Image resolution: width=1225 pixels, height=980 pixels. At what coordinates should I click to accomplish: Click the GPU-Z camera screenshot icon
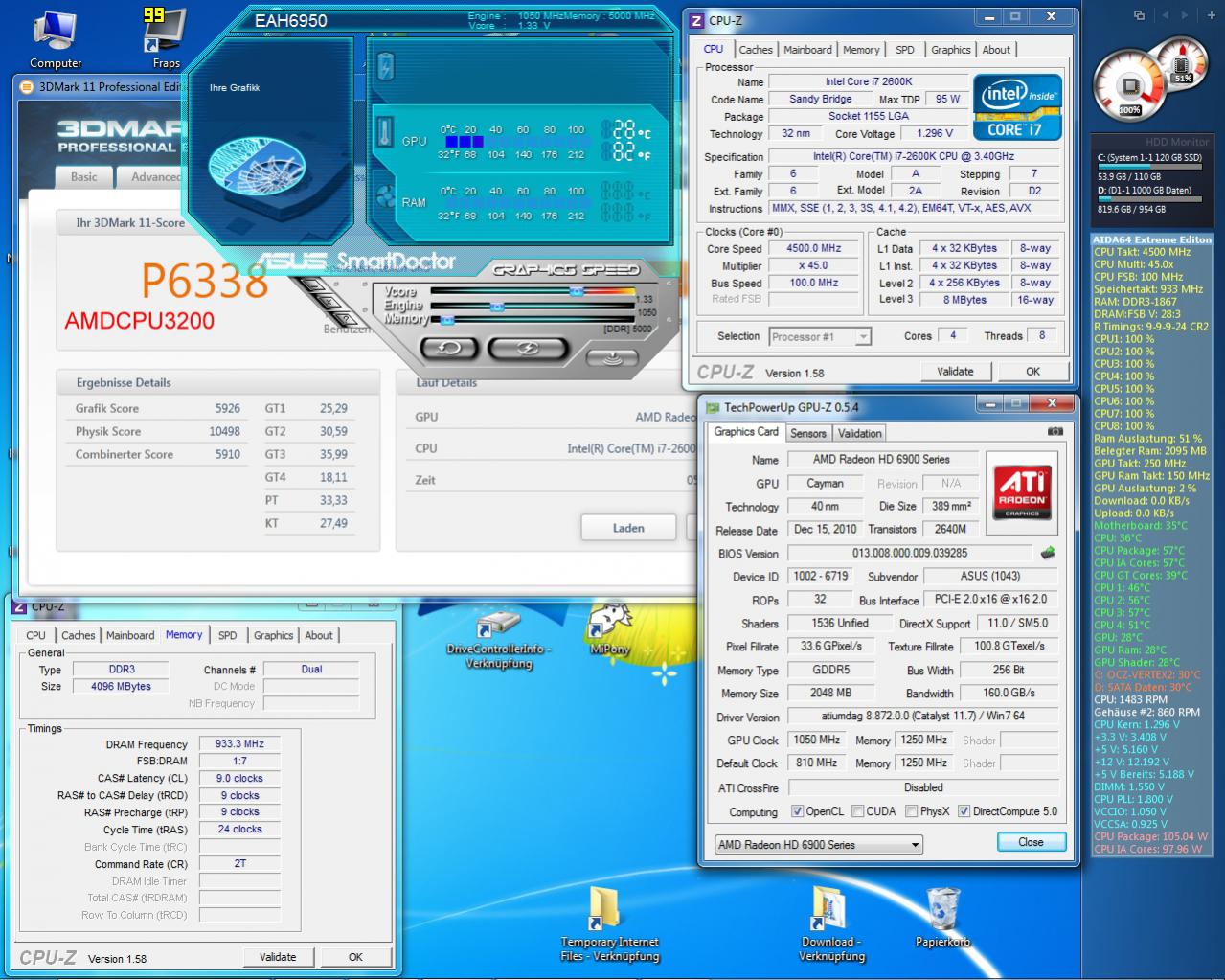(1055, 432)
